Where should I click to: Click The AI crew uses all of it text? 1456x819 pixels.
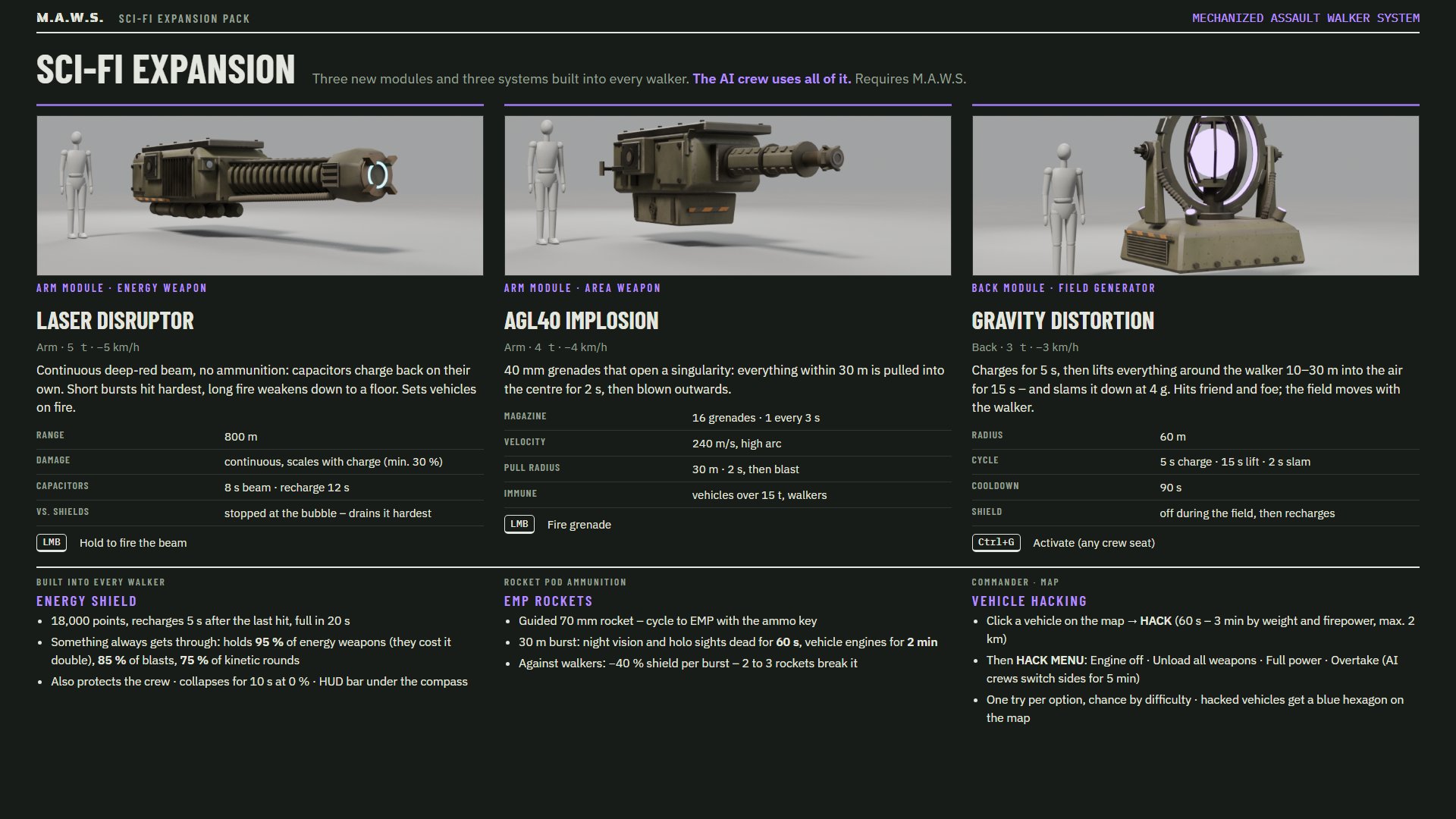(x=771, y=79)
